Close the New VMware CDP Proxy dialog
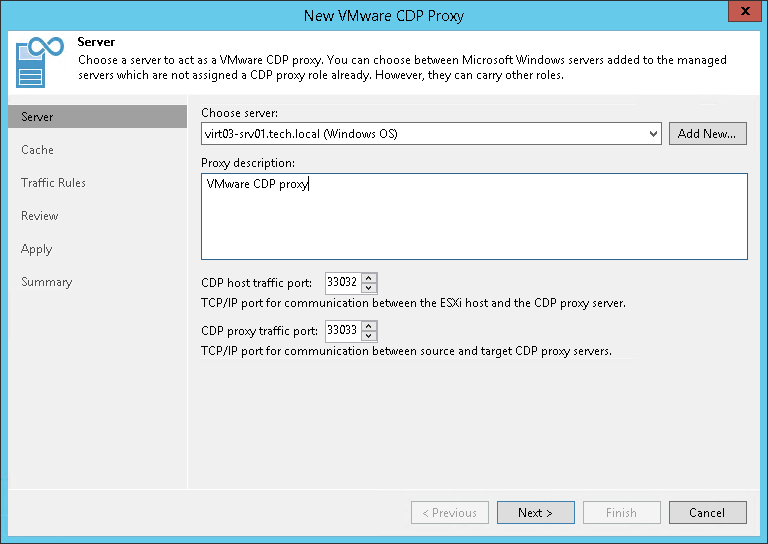The height and width of the screenshot is (544, 768). tap(741, 14)
